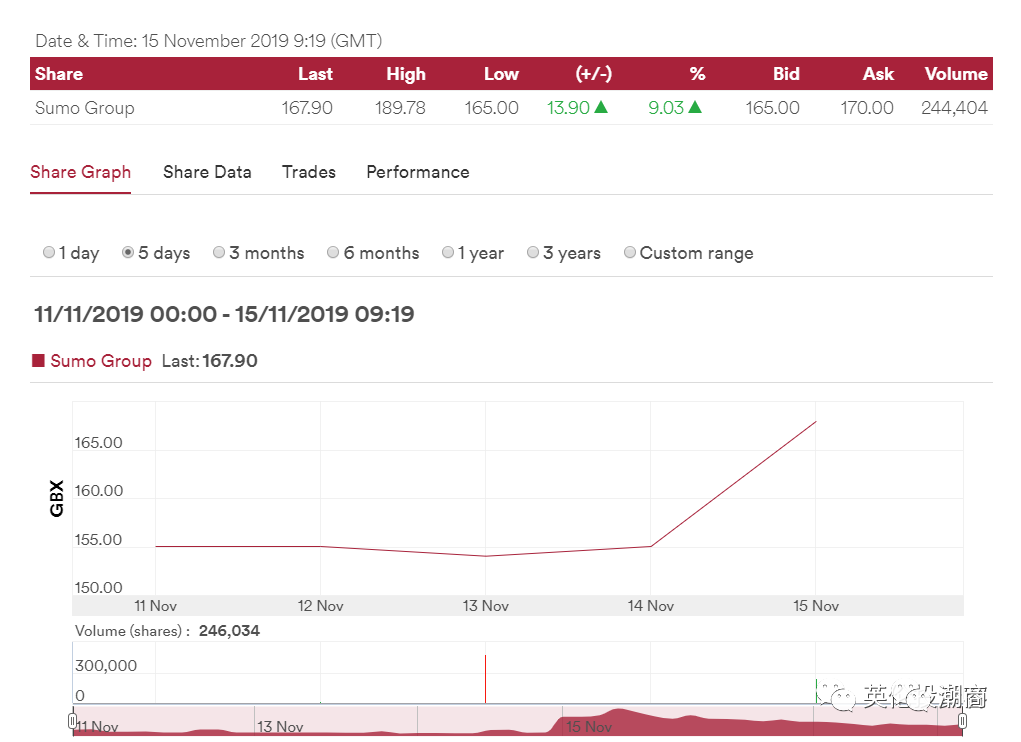Click the left range slider handle
This screenshot has width=1021, height=742.
[x=72, y=721]
